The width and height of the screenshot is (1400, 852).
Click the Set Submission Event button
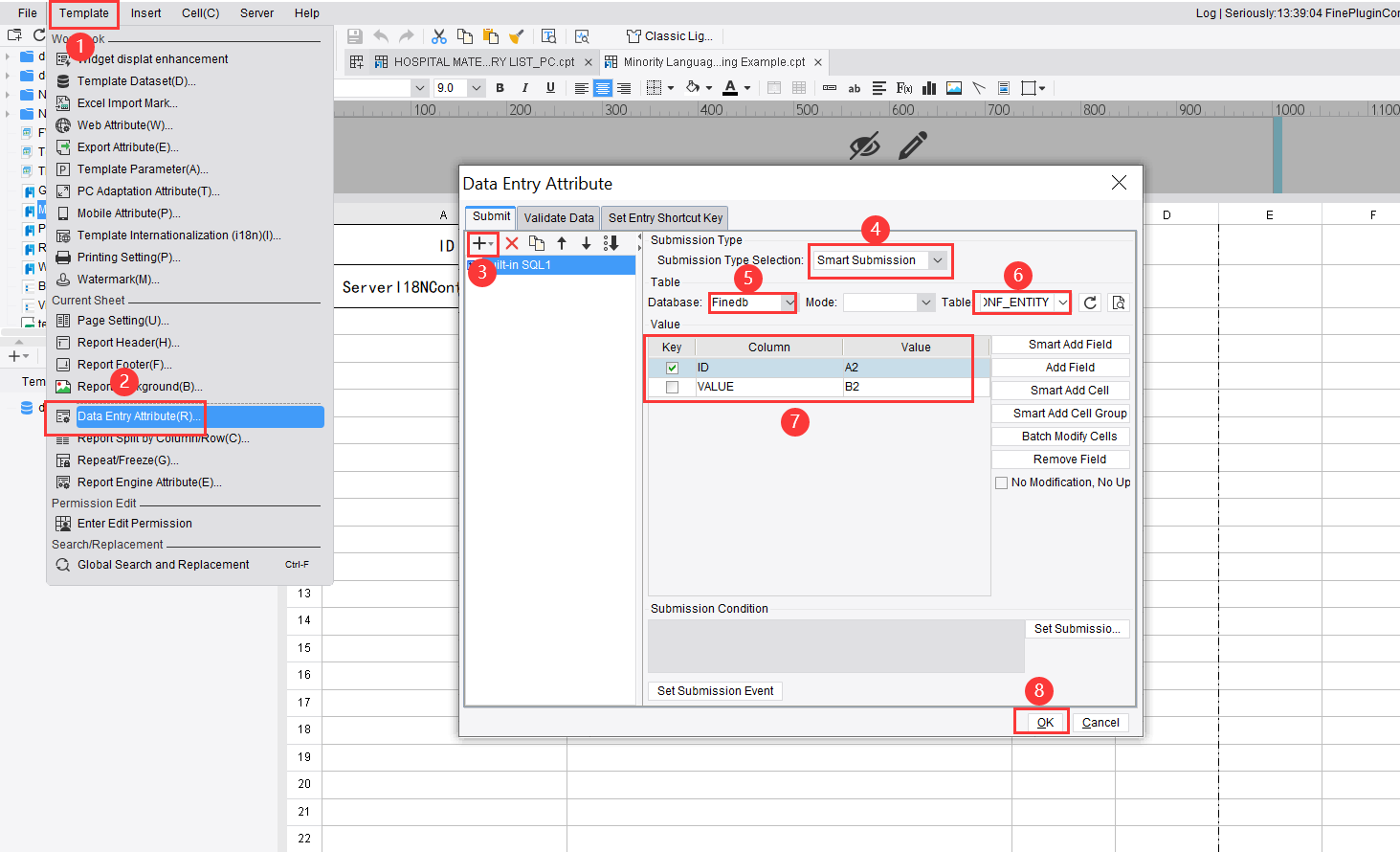714,690
